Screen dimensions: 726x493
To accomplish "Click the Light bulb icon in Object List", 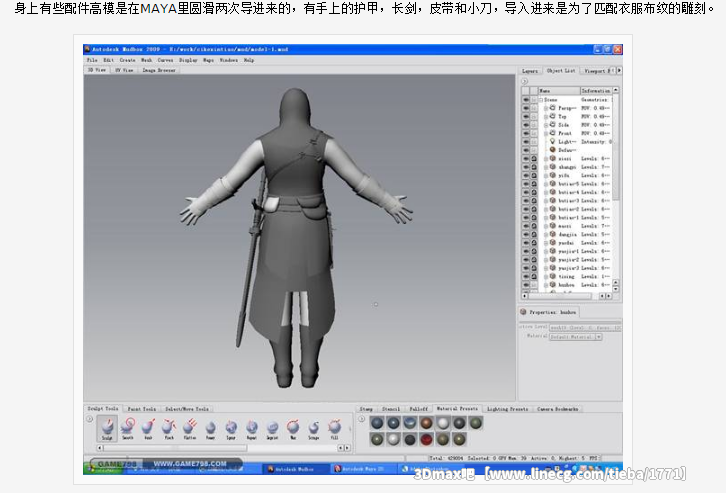I will click(x=552, y=142).
